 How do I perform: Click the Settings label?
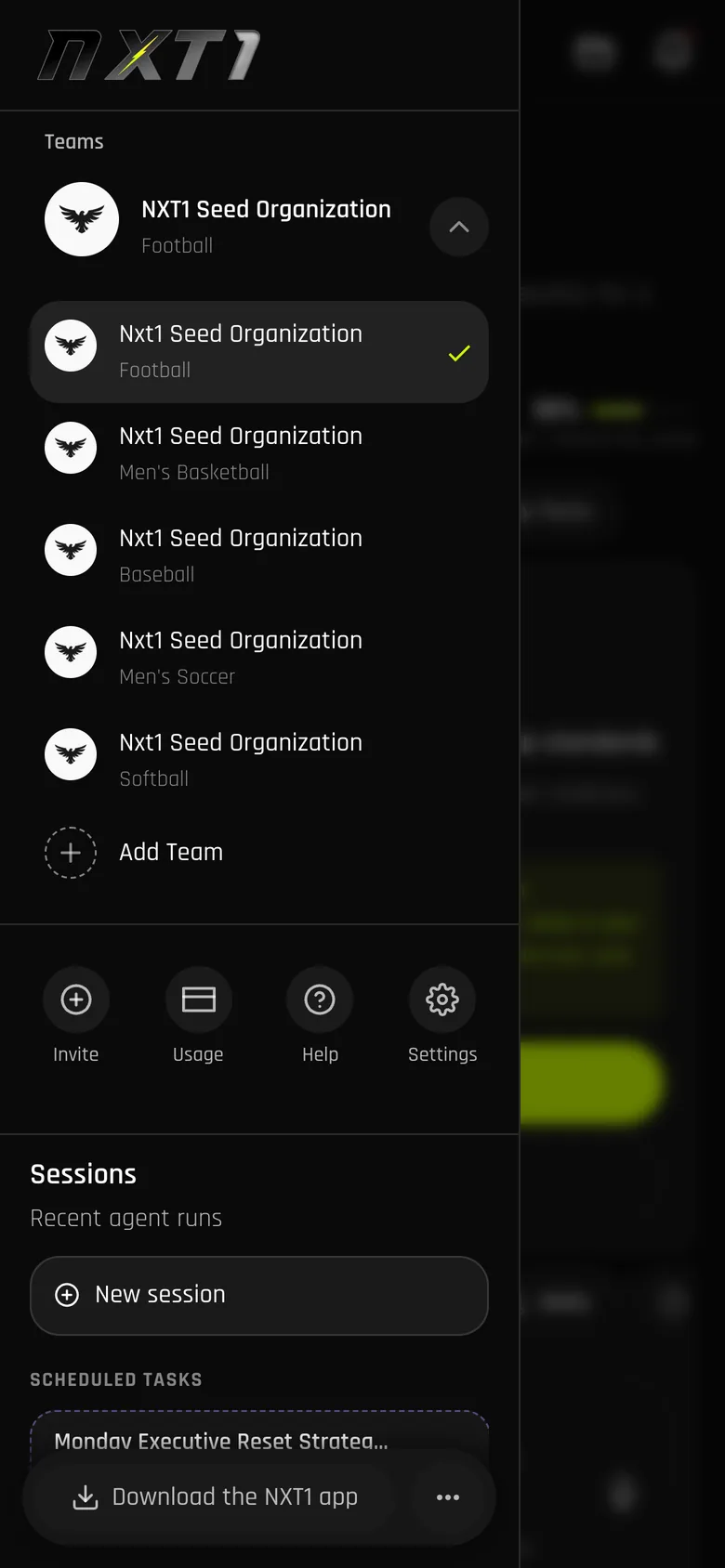(x=442, y=1054)
